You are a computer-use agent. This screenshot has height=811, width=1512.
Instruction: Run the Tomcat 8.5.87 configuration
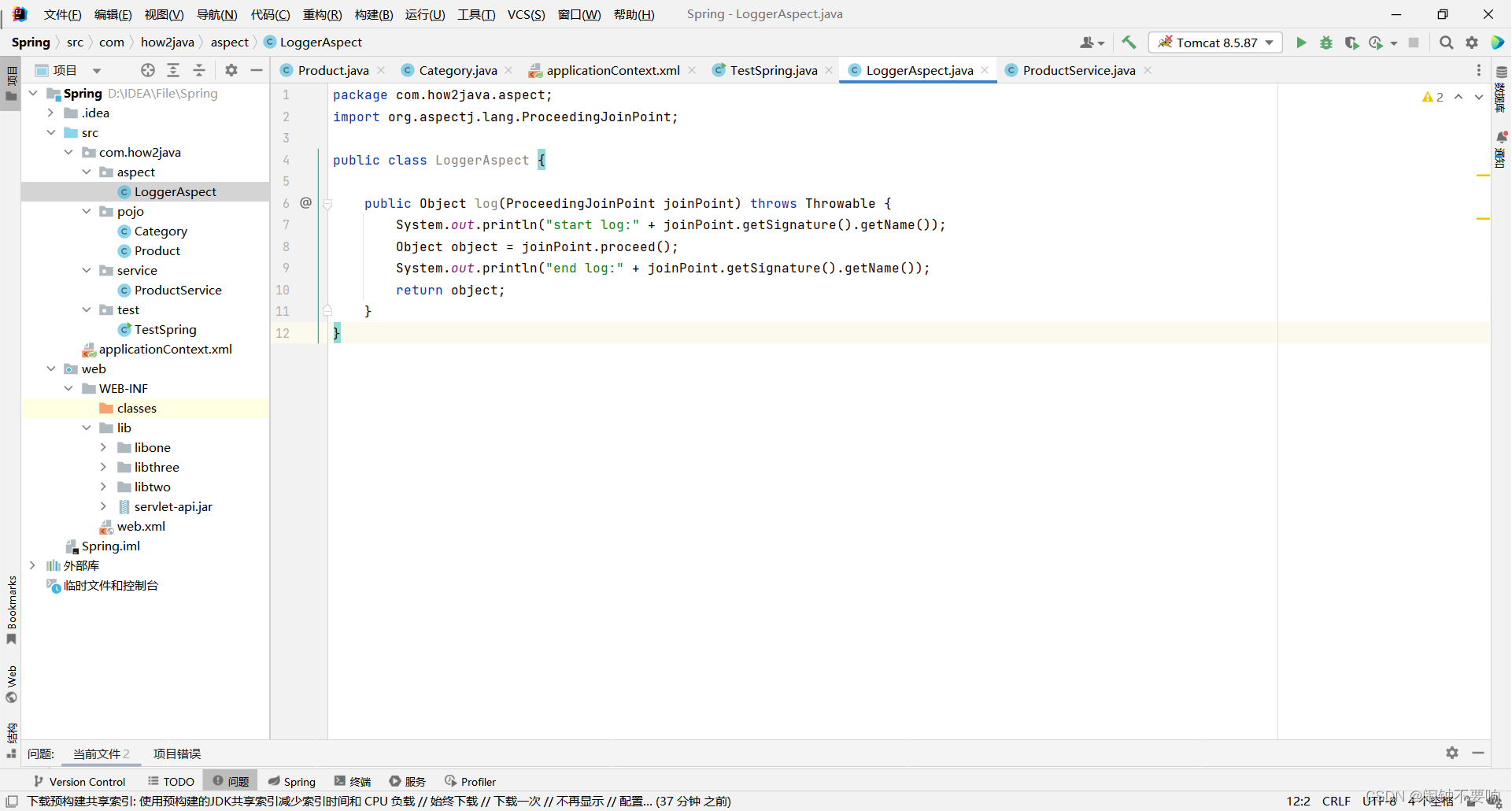click(x=1301, y=43)
